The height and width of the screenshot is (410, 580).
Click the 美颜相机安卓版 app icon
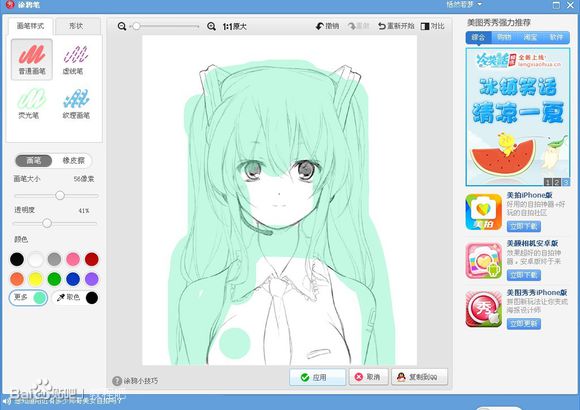(x=483, y=261)
